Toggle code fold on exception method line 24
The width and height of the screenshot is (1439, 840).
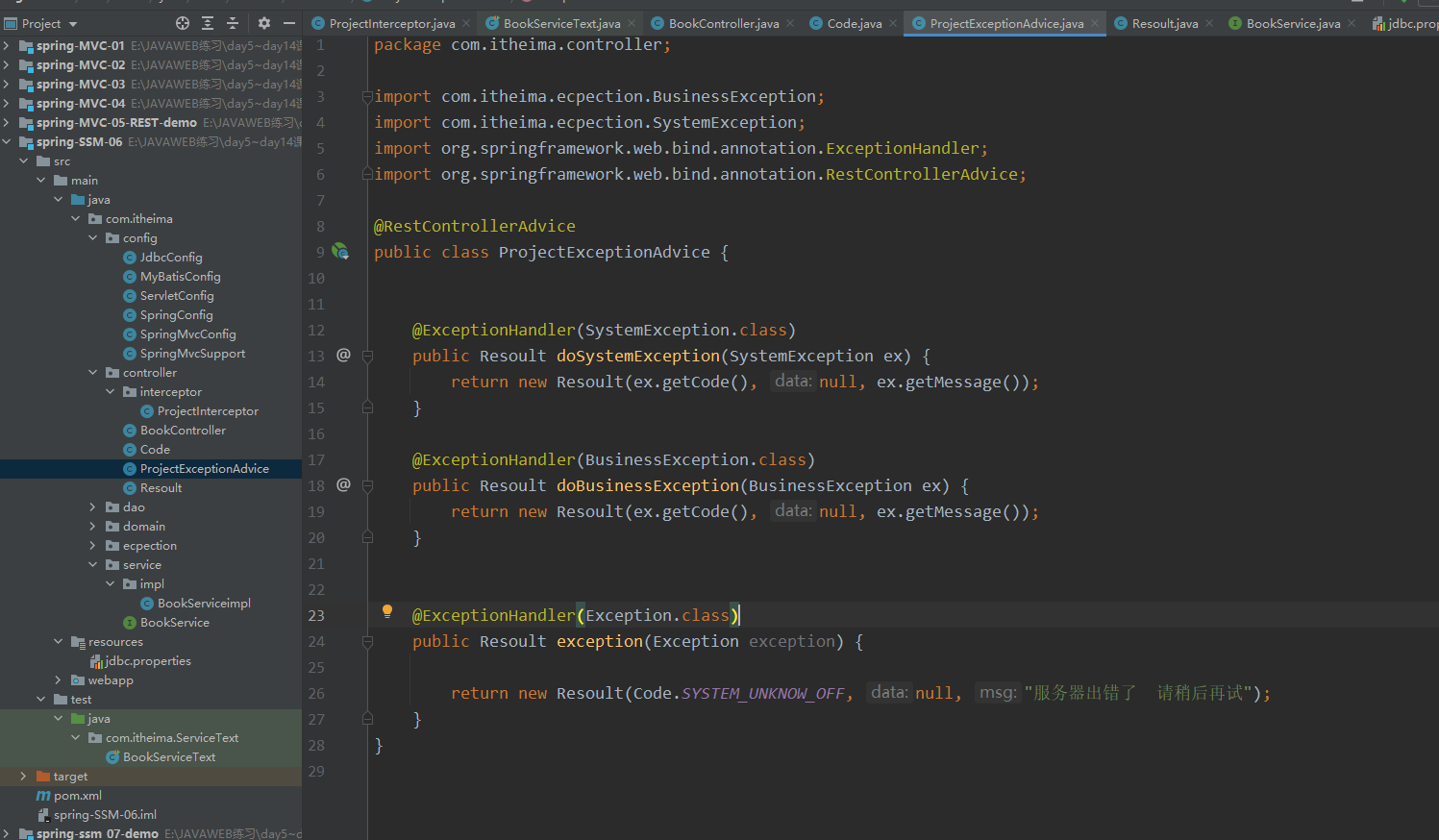[x=367, y=641]
